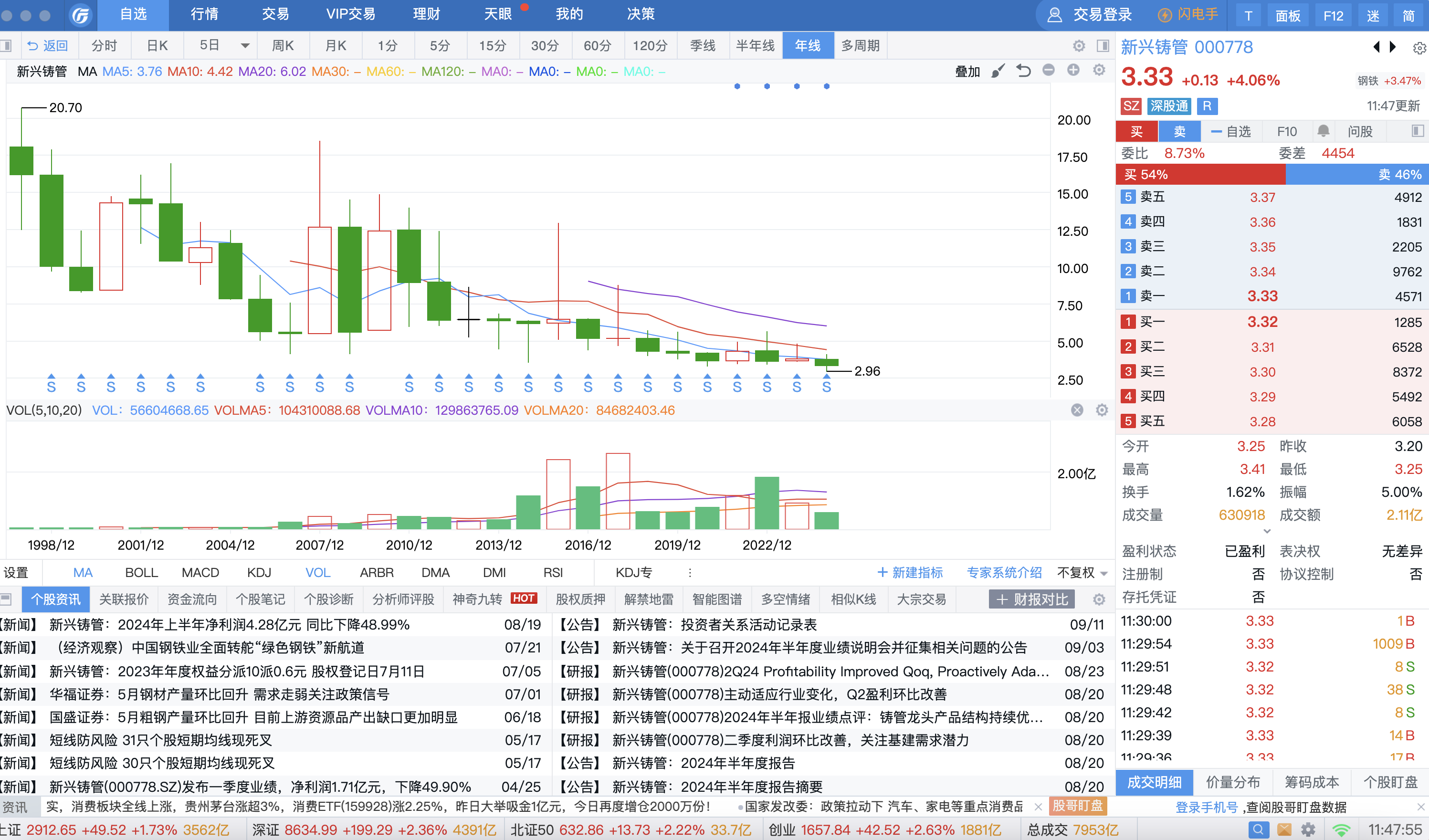Select the 季线 quarterly chart
This screenshot has width=1429, height=840.
703,45
